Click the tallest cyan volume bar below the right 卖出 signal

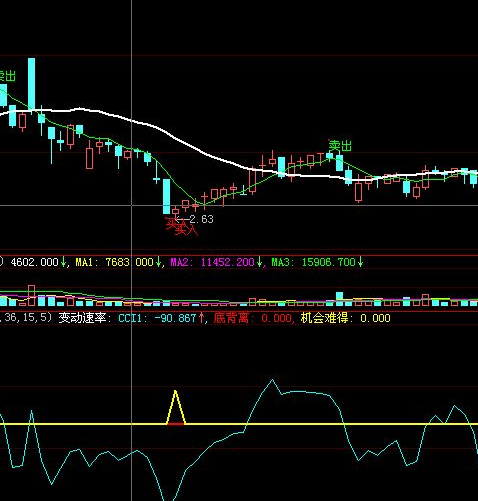click(339, 299)
